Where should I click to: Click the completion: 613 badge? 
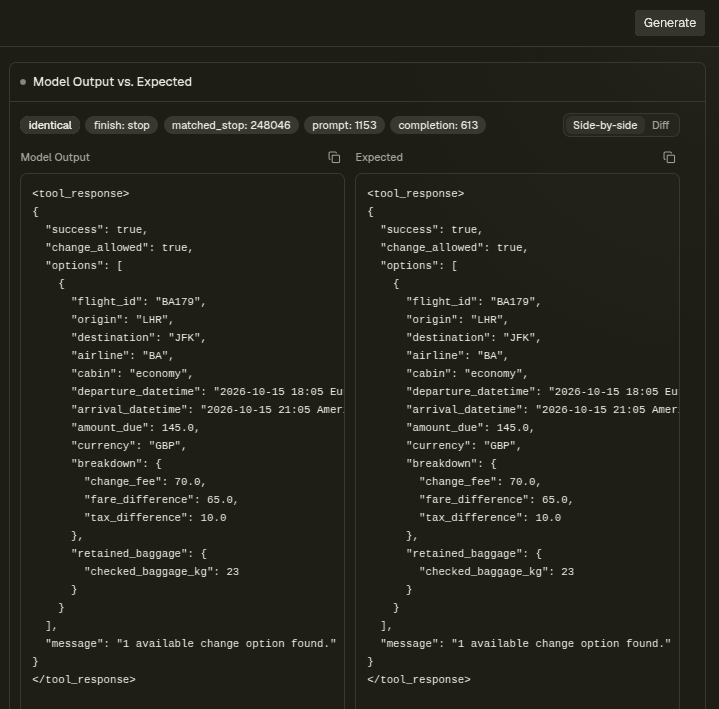[438, 125]
